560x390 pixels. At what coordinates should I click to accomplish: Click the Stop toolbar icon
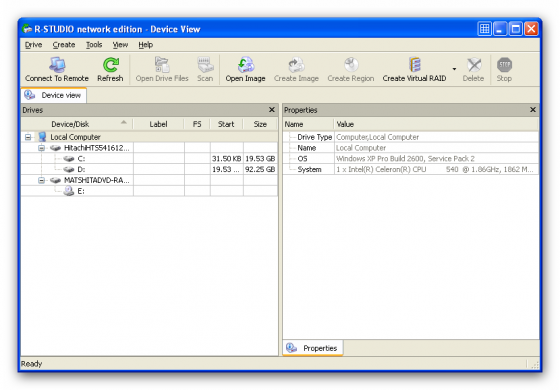(x=504, y=65)
